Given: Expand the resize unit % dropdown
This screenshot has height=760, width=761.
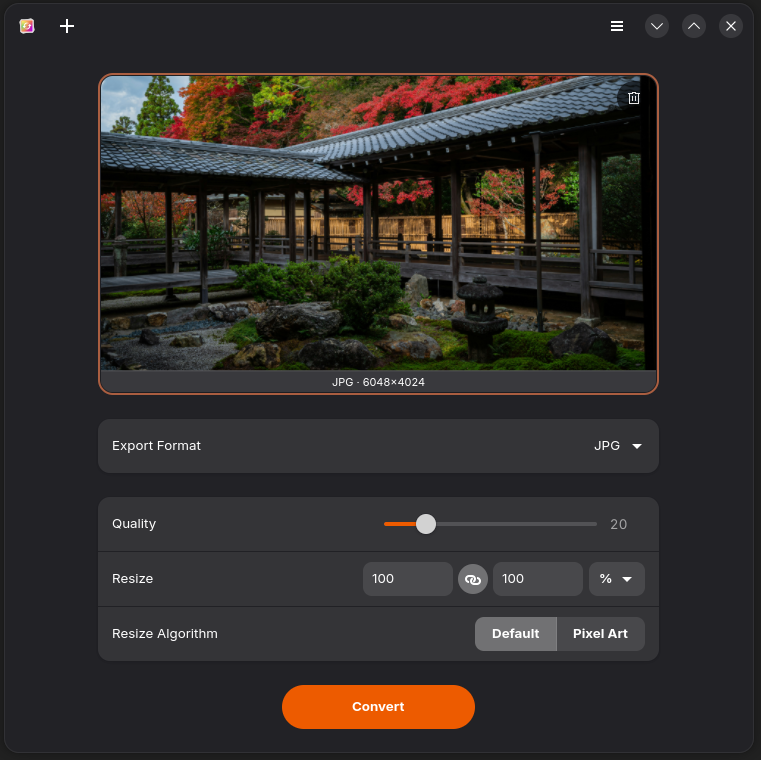Looking at the screenshot, I should 616,579.
